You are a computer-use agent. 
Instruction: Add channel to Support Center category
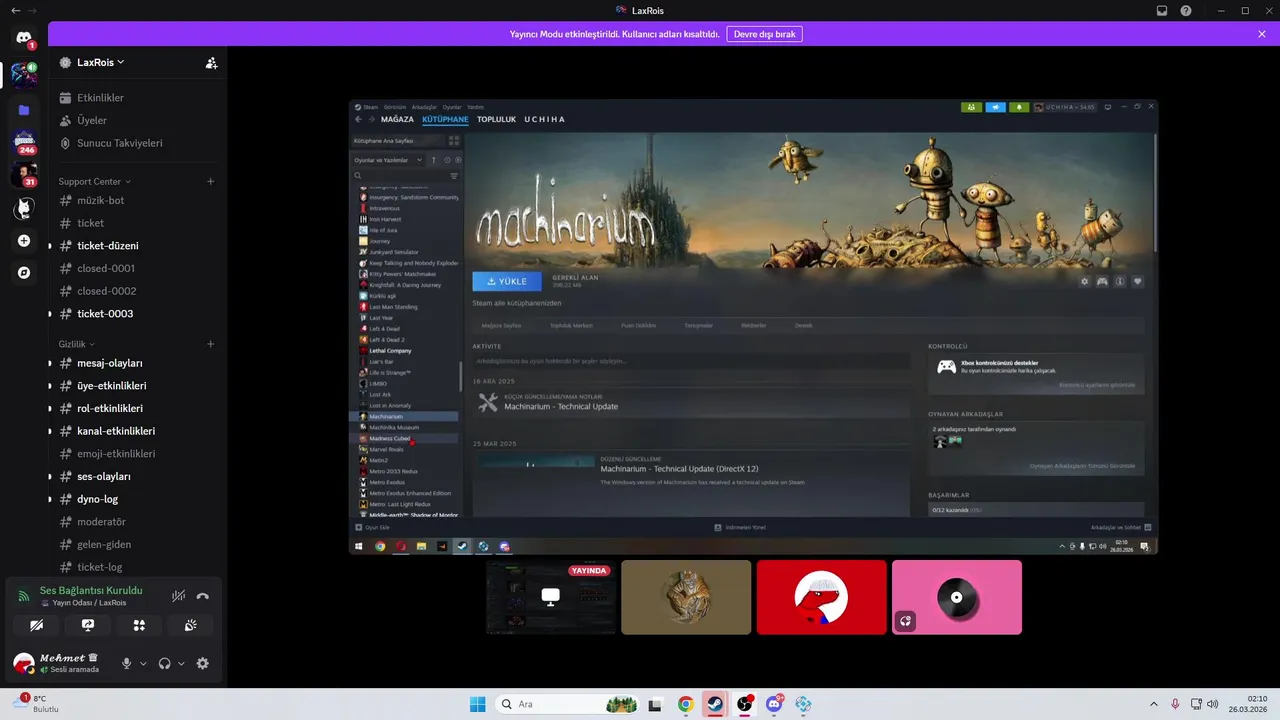210,182
